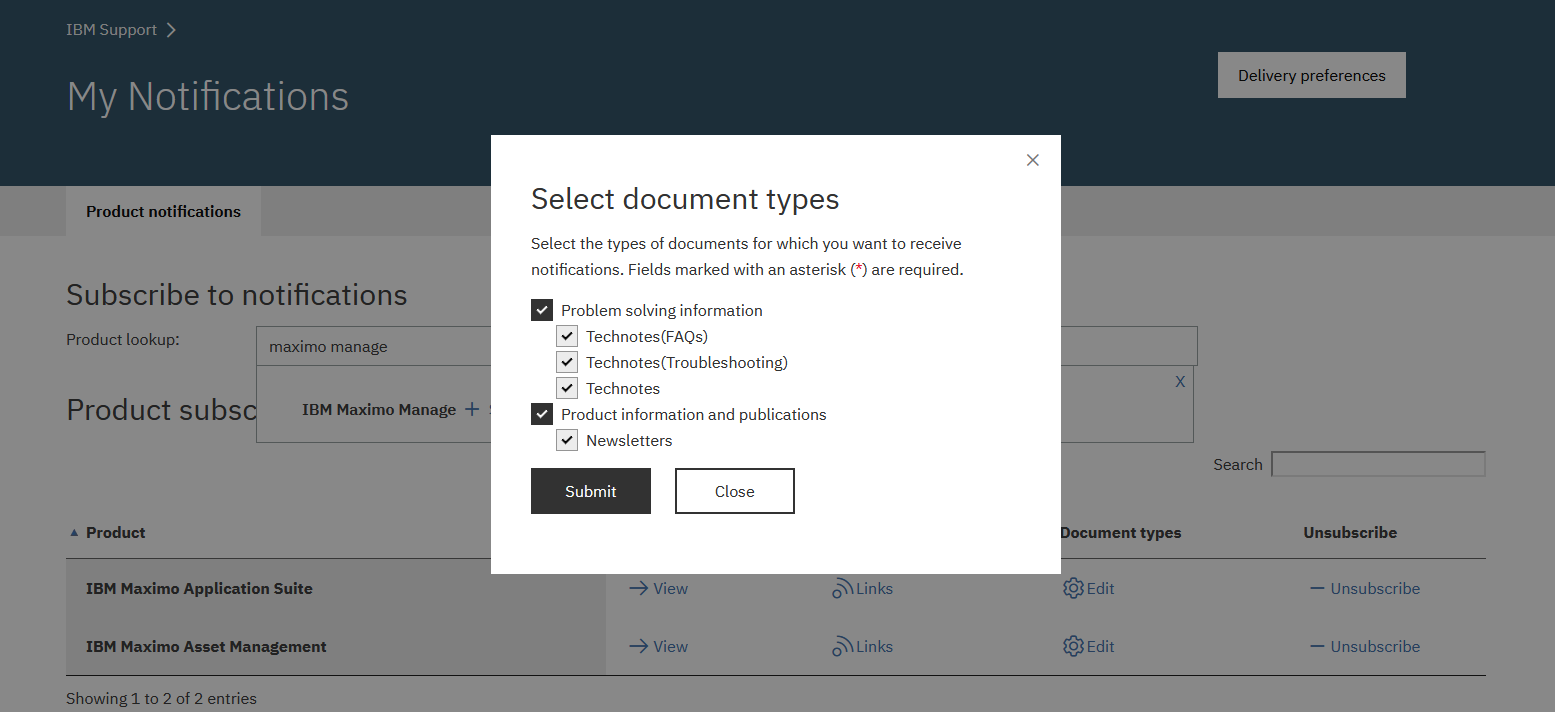Unsubscribe from IBM Maximo Application Suite

[x=1365, y=588]
